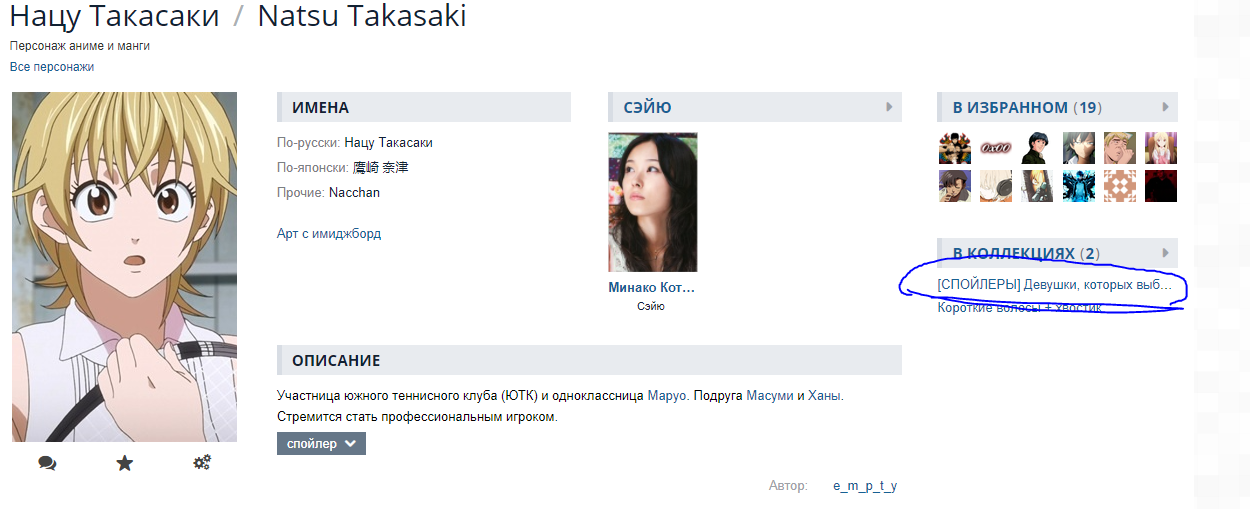The height and width of the screenshot is (509, 1250).
Task: Open avatar of blond man pinching nose
Action: pyautogui.click(x=1120, y=148)
